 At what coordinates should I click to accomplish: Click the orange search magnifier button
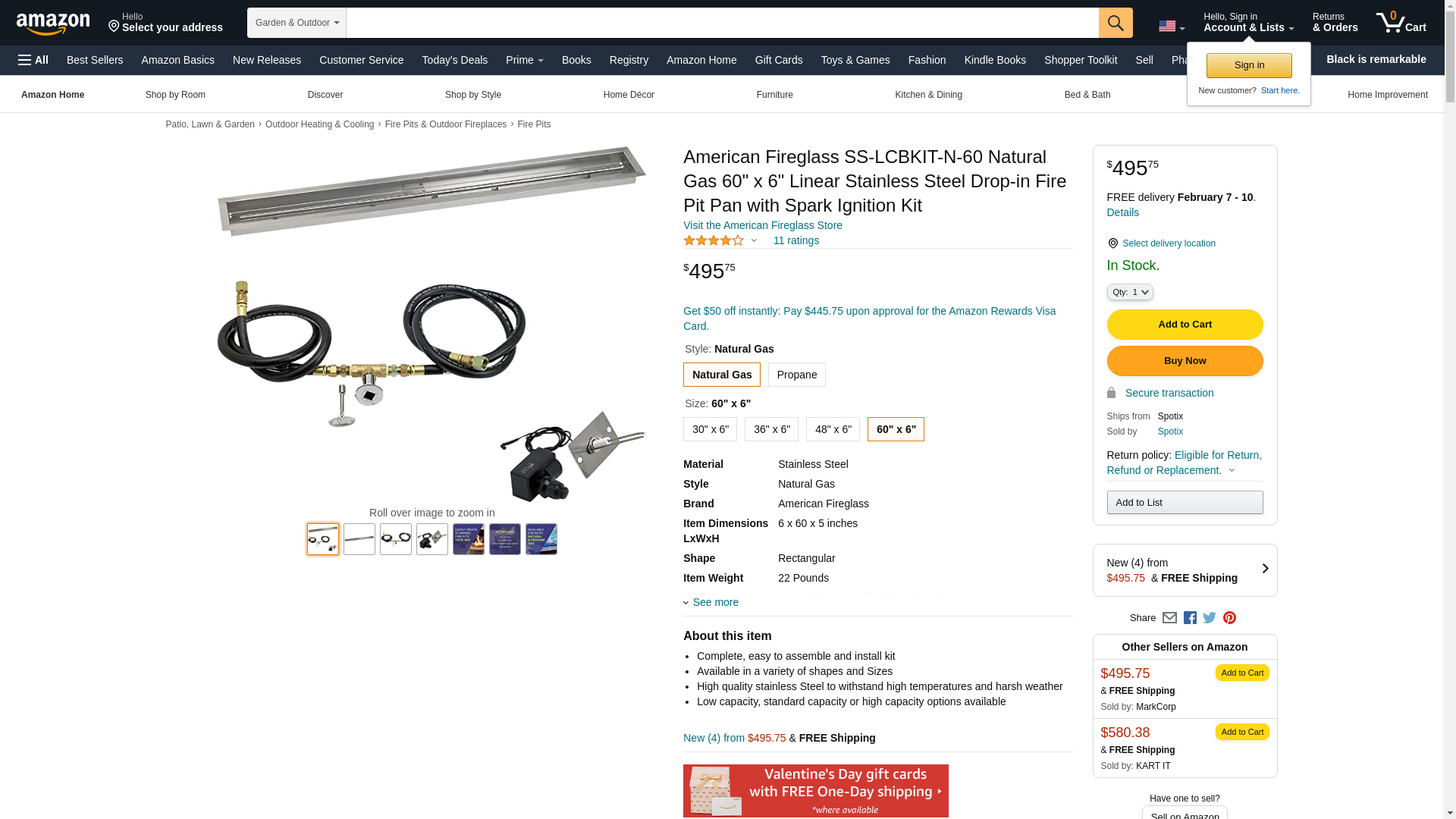pos(1115,23)
